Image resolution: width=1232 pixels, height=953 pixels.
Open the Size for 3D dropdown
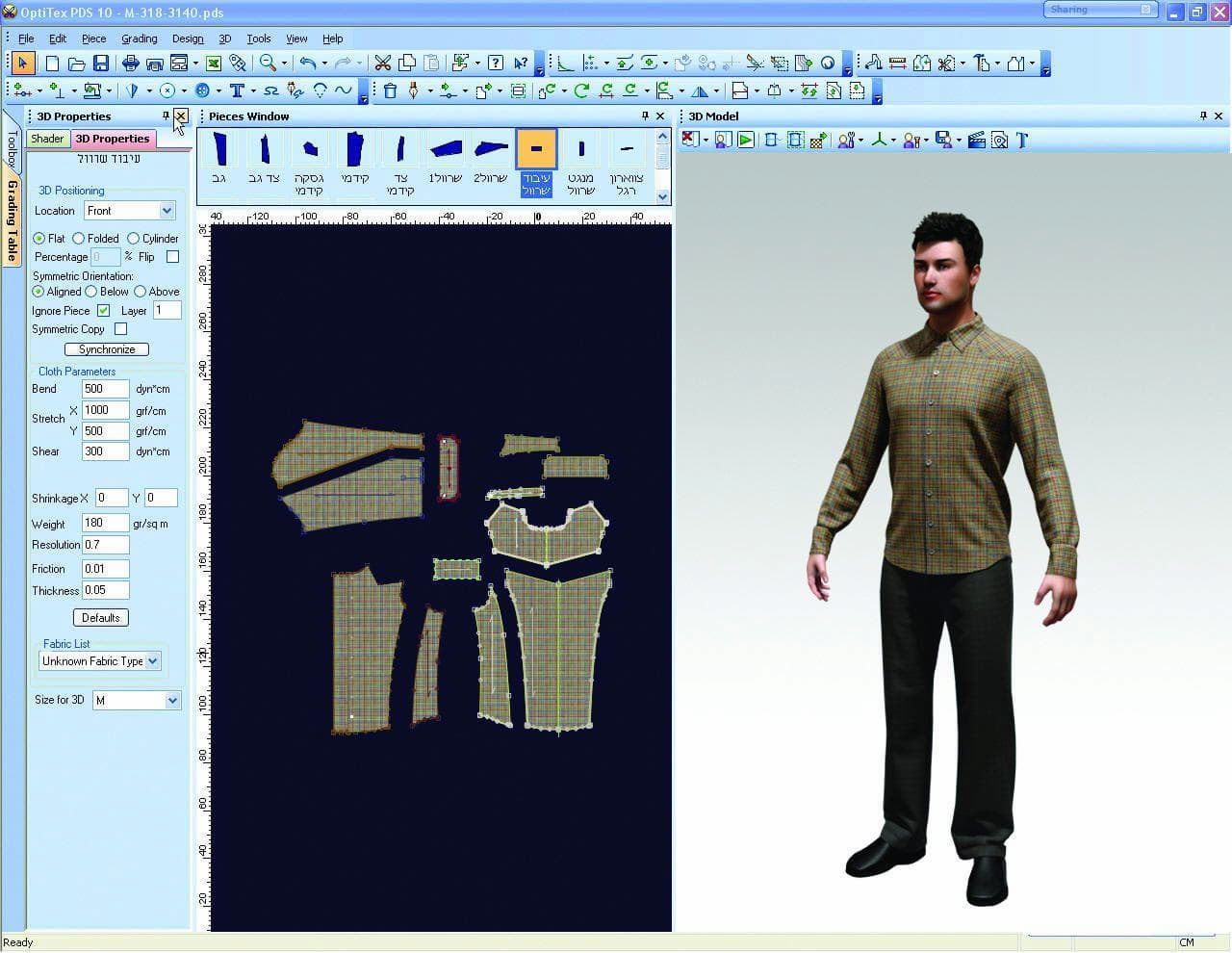coord(137,701)
